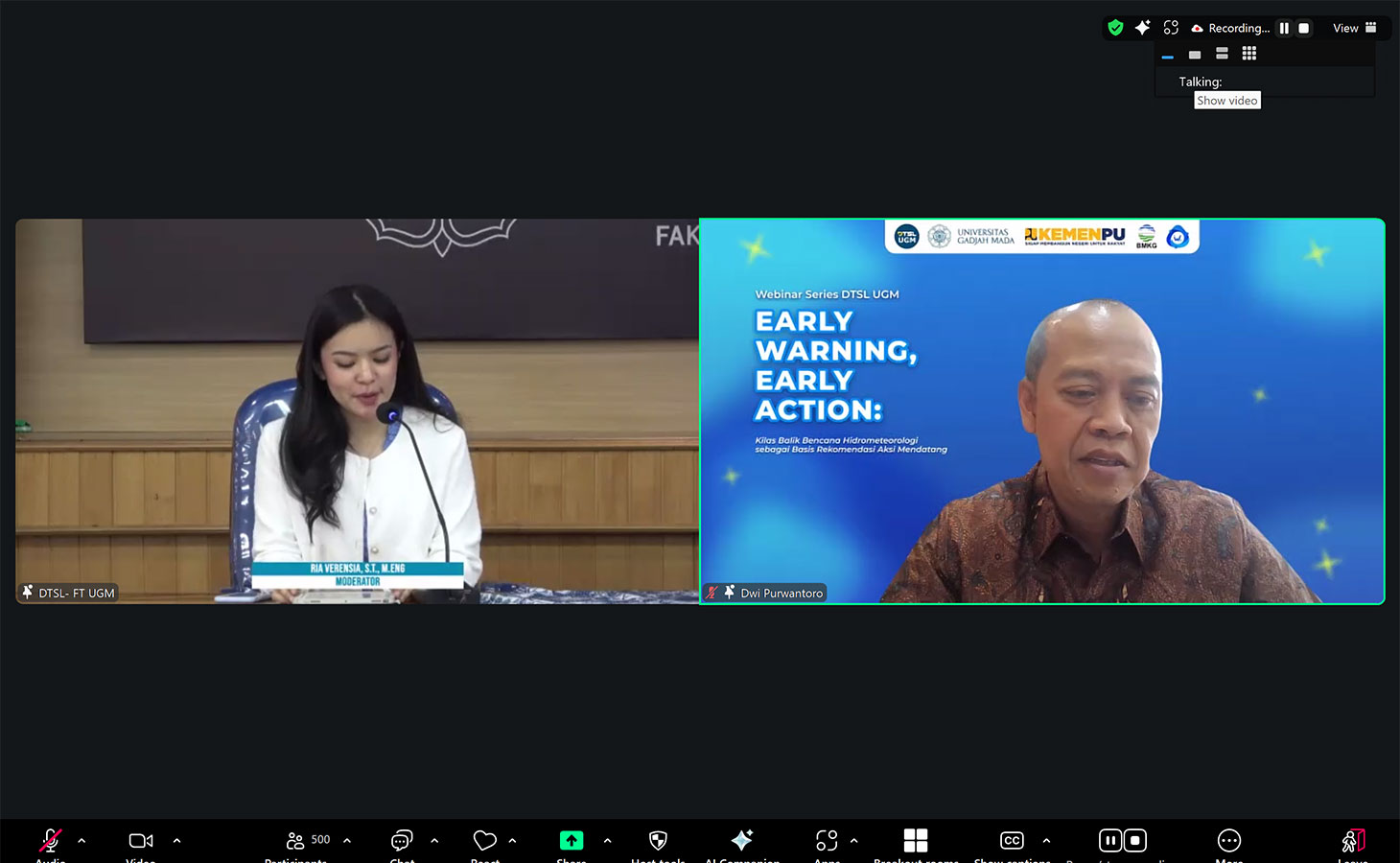This screenshot has height=863, width=1400.
Task: Open video options caret beside the camera
Action: [176, 841]
